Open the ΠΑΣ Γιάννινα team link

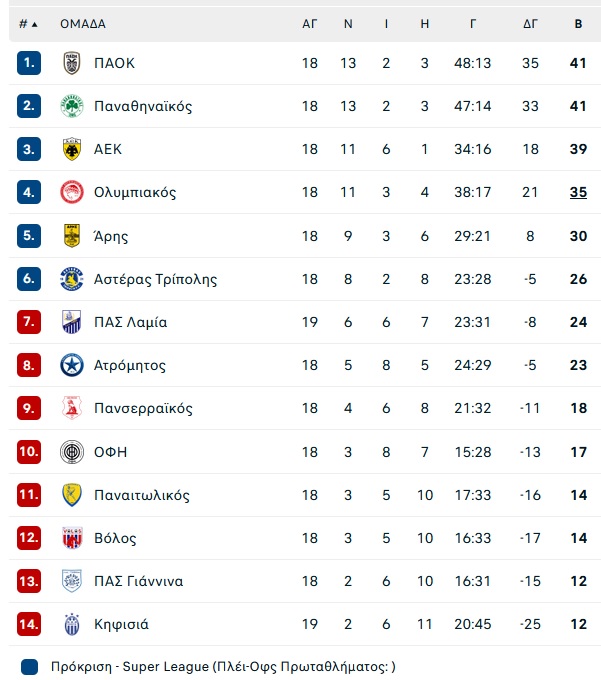[138, 581]
